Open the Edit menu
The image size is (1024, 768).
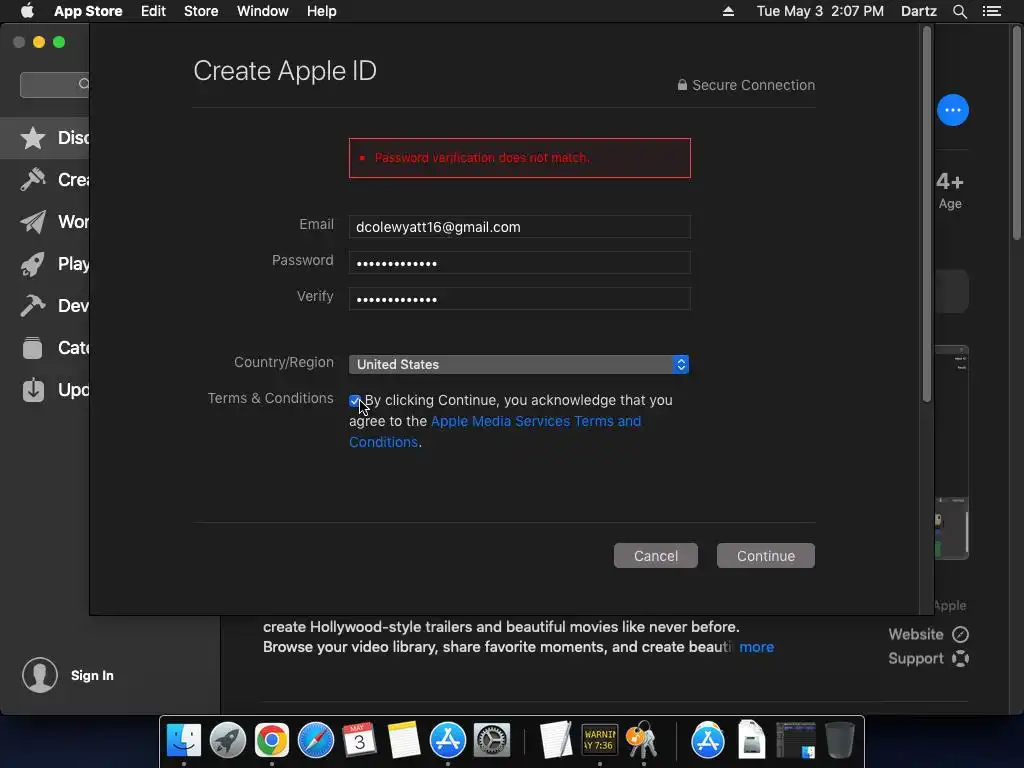(x=153, y=11)
